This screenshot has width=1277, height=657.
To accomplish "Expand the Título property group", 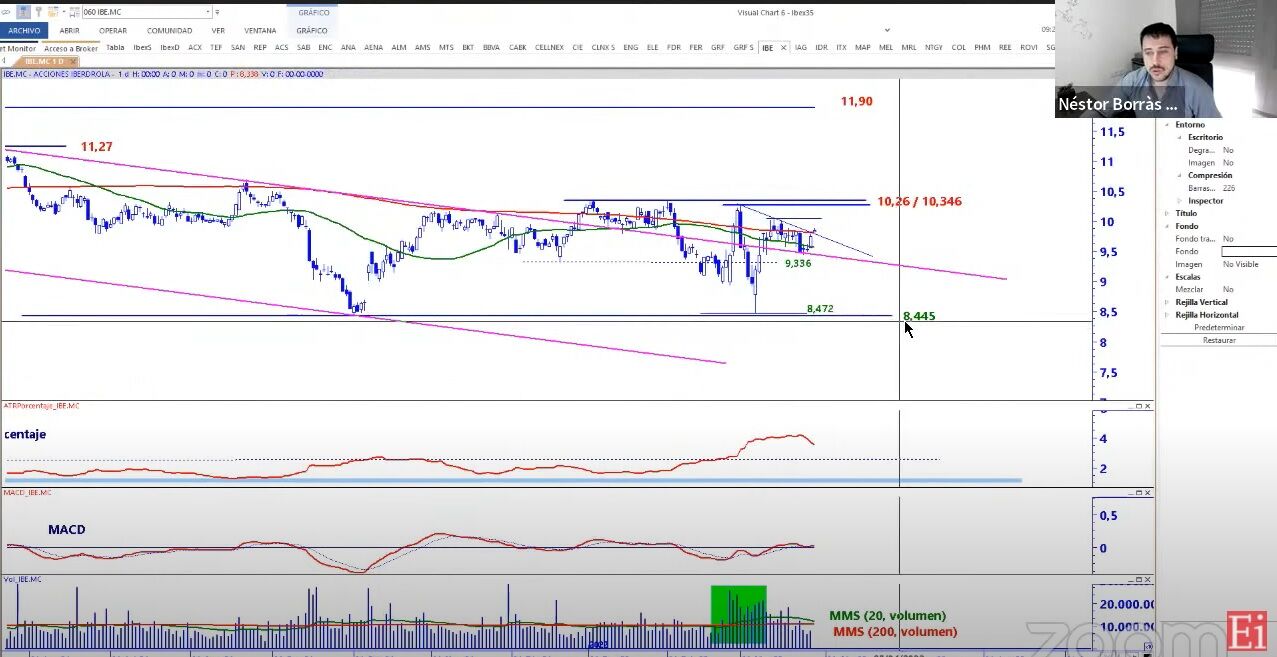I will (1167, 213).
